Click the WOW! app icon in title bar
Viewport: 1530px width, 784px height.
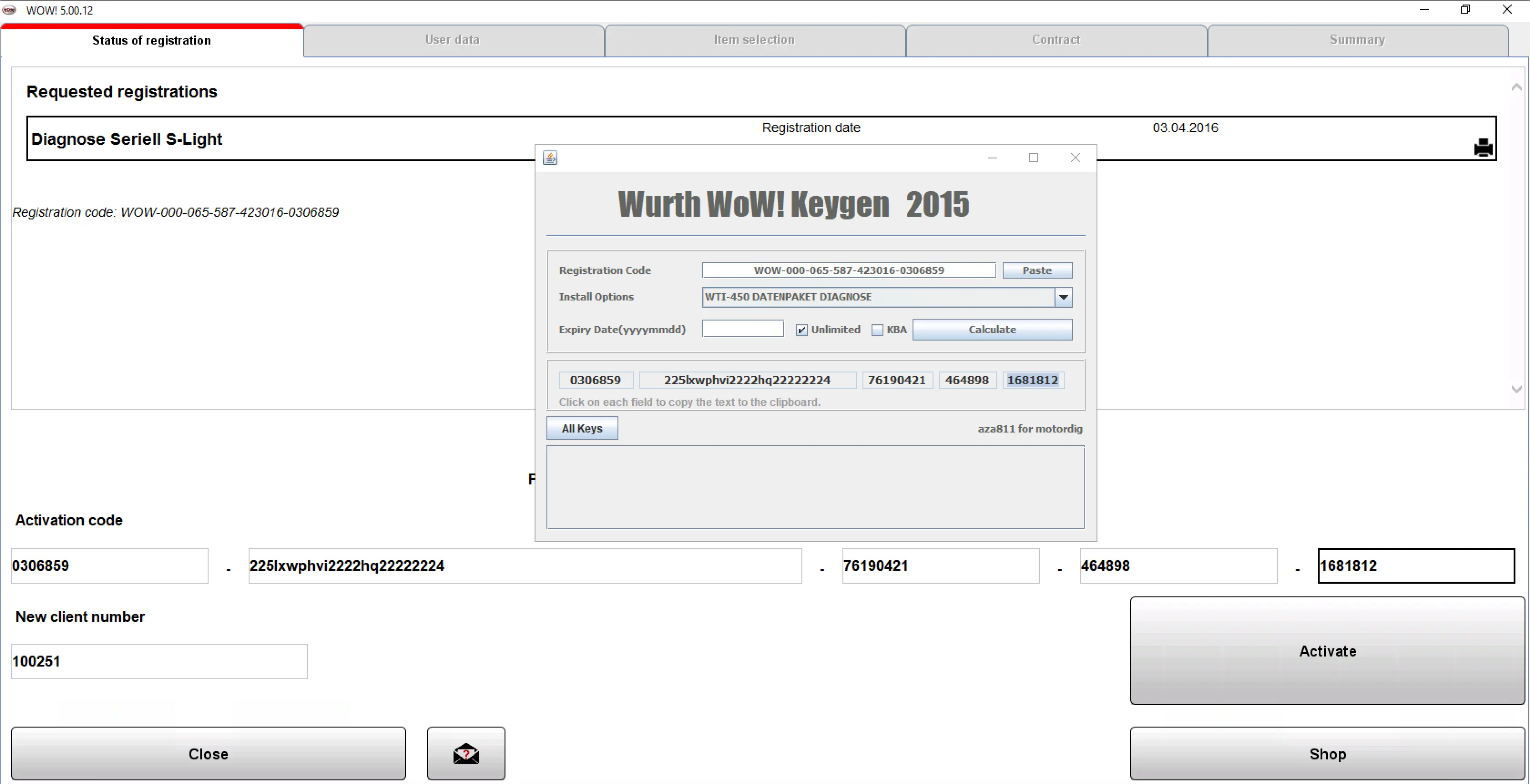(x=10, y=10)
